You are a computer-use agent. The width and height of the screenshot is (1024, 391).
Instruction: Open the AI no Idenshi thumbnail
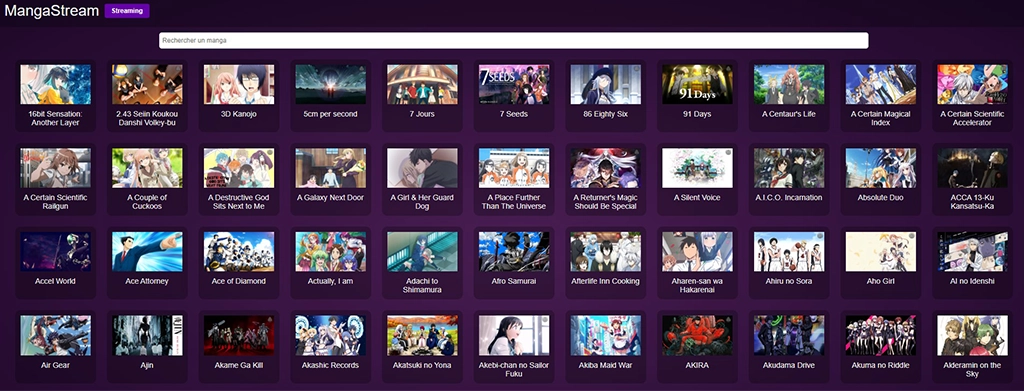click(972, 251)
